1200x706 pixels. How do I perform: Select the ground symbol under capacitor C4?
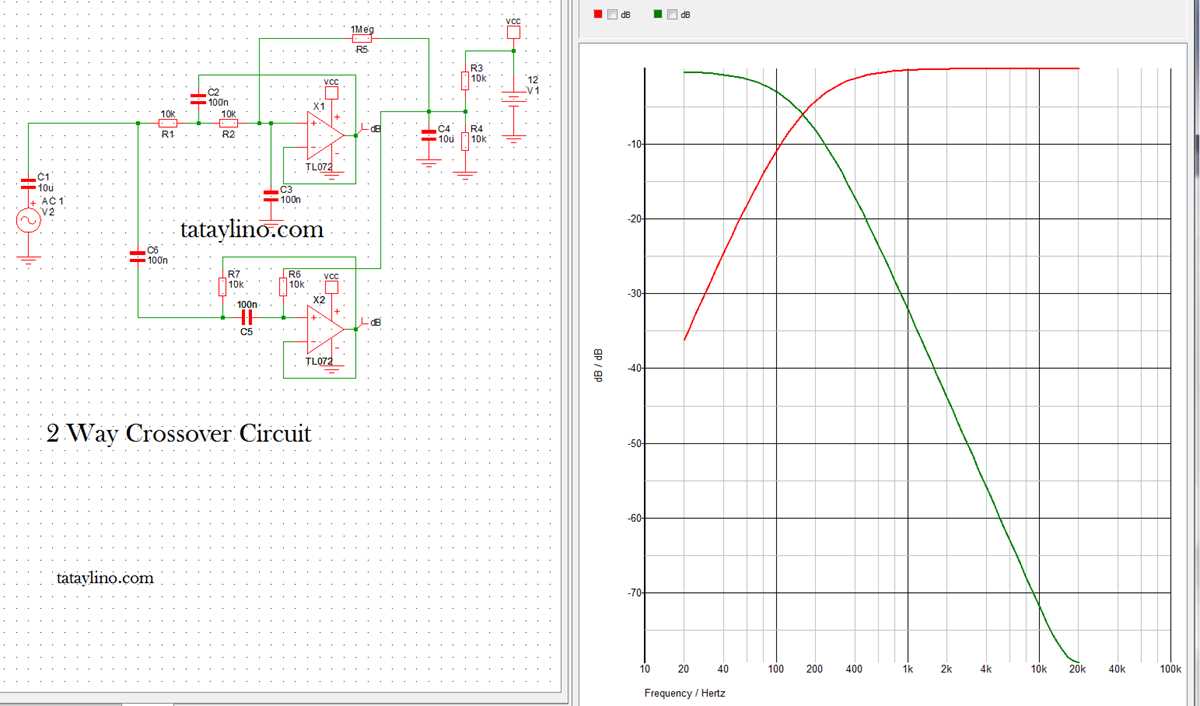coord(428,161)
